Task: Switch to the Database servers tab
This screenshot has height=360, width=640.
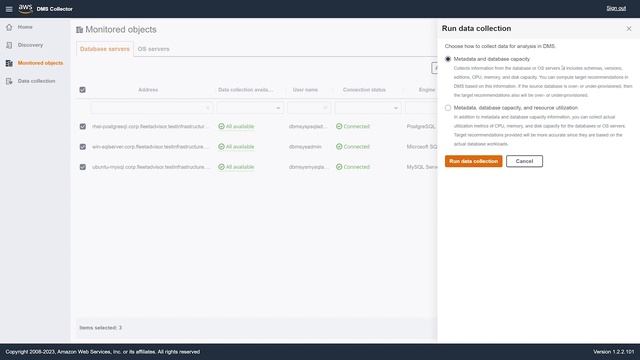Action: [104, 49]
